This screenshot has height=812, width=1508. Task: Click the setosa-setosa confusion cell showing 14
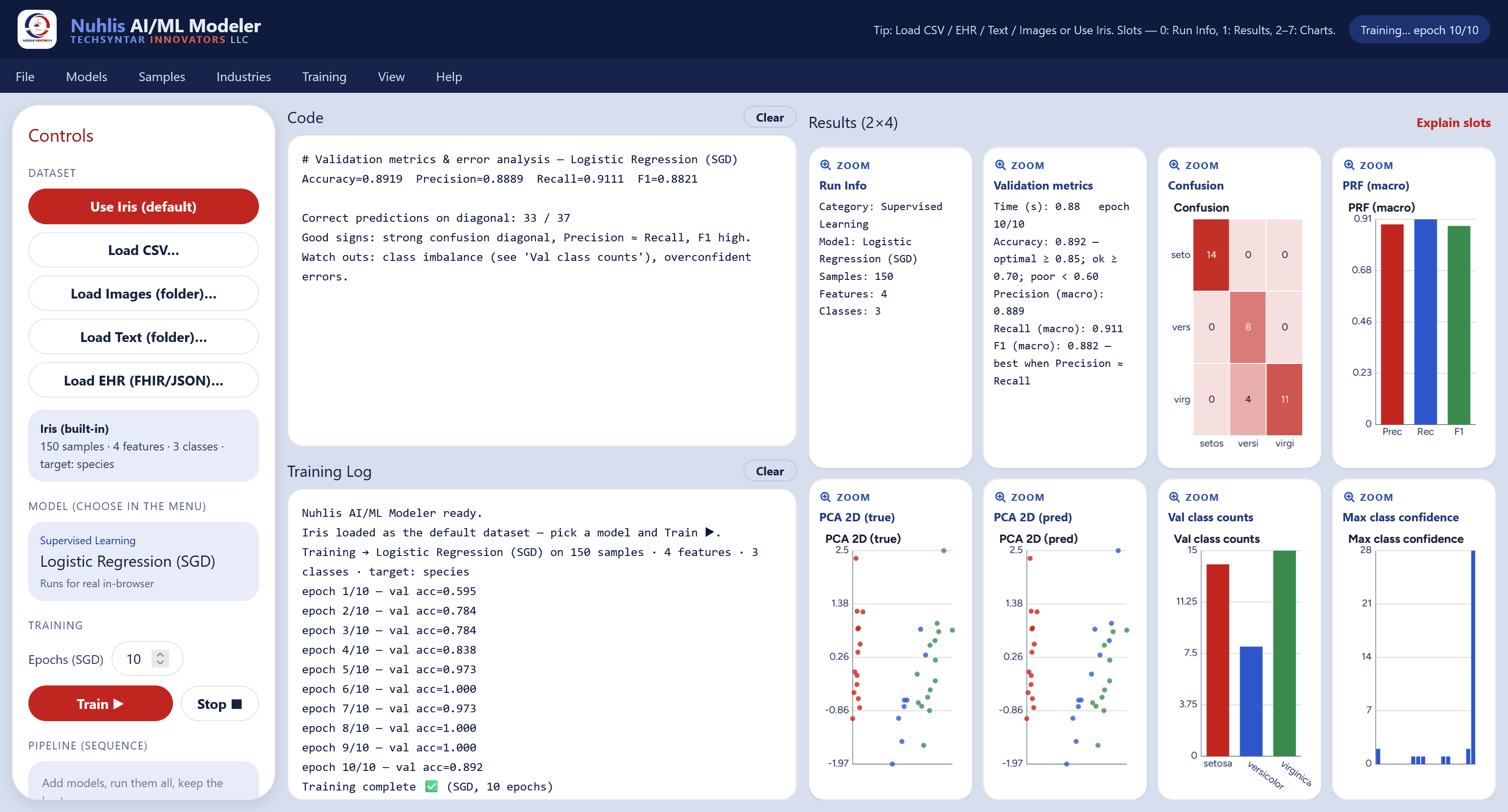(x=1210, y=255)
